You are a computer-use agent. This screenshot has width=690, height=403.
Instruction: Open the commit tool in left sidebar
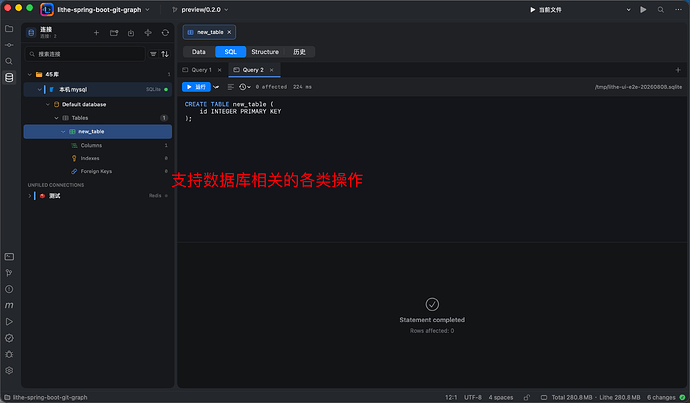[x=9, y=45]
